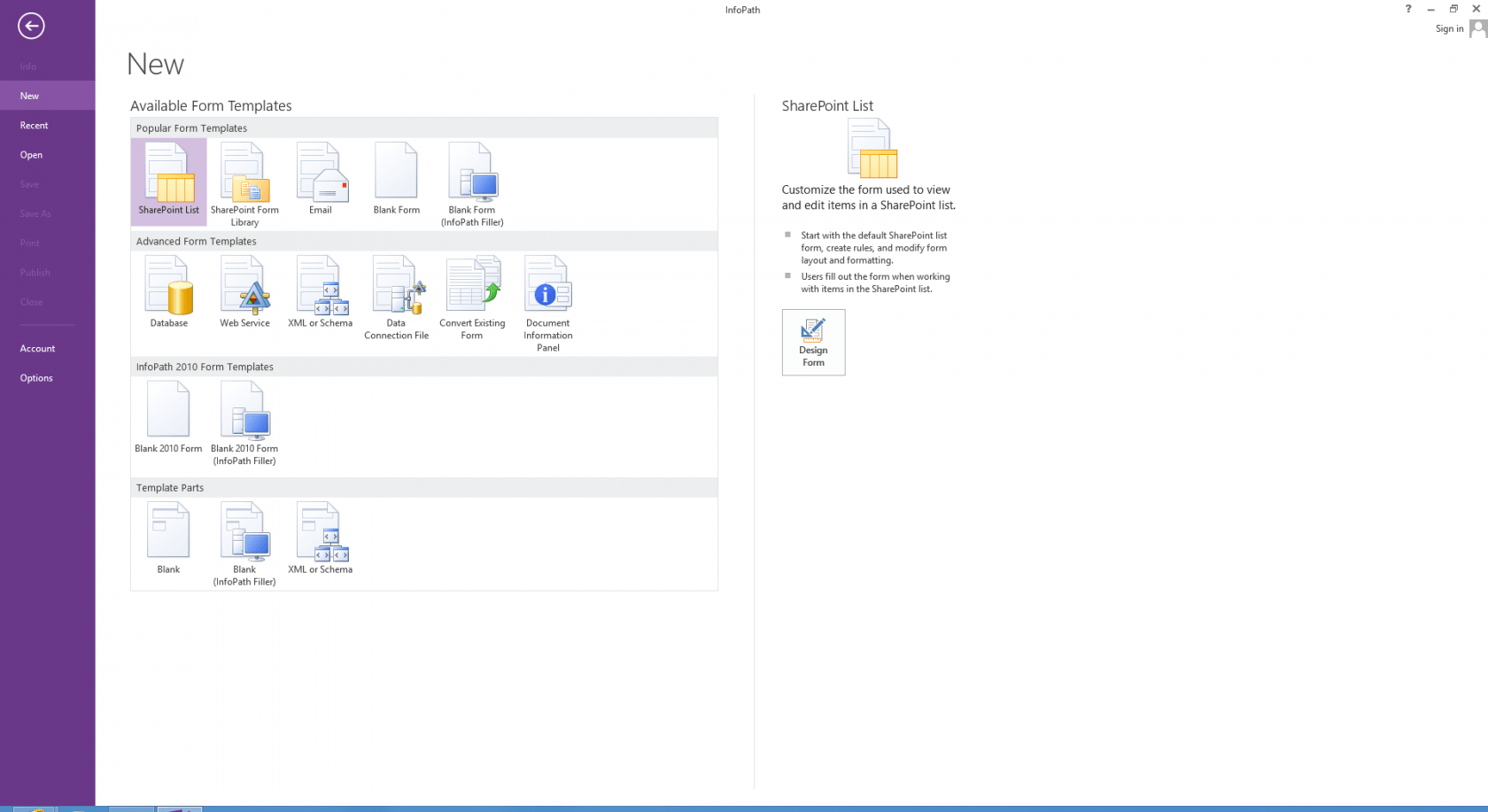Screen dimensions: 1488x812
Task: Select the Email form template
Action: 321,180
